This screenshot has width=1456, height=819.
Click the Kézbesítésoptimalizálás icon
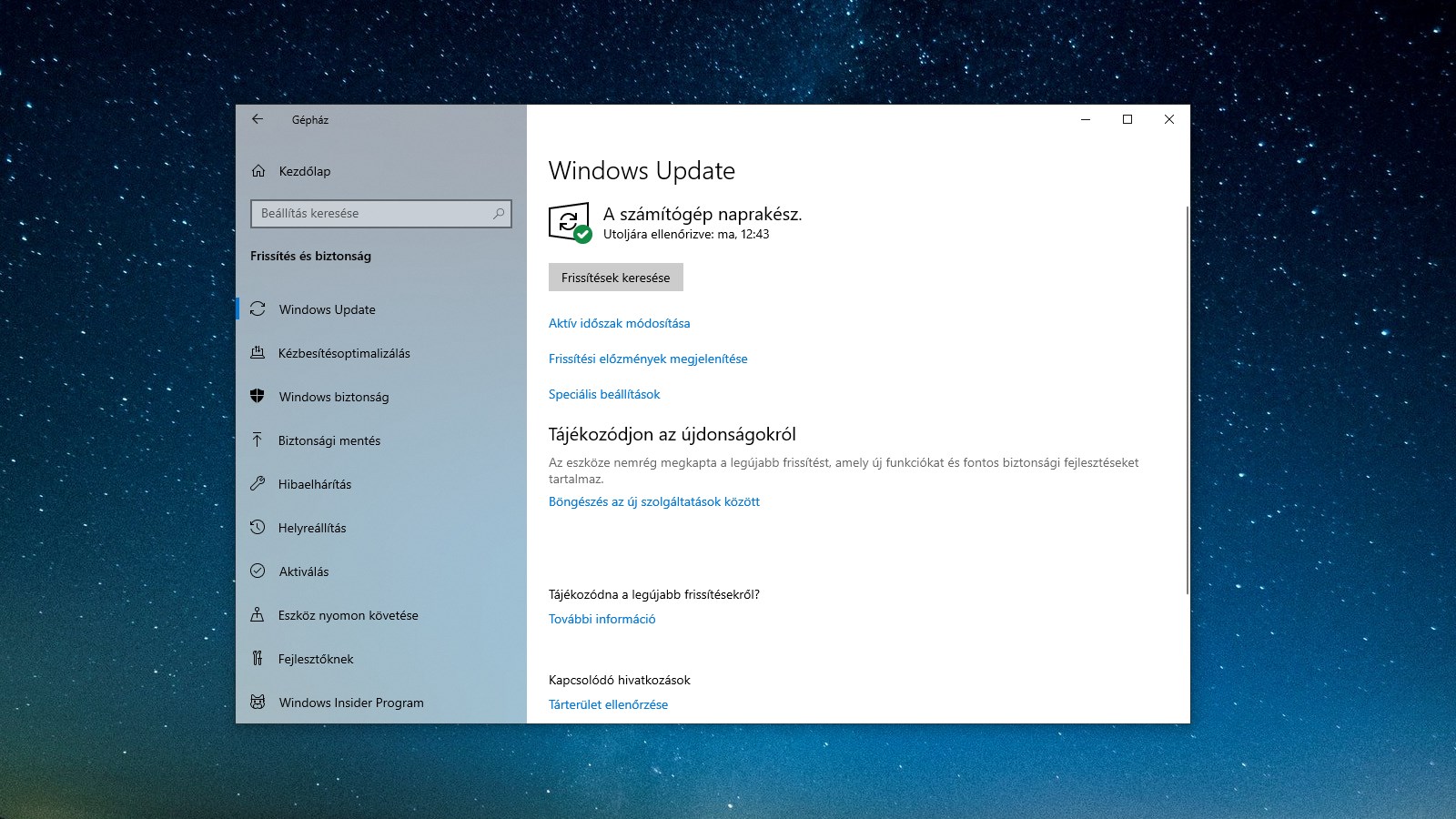click(x=258, y=353)
